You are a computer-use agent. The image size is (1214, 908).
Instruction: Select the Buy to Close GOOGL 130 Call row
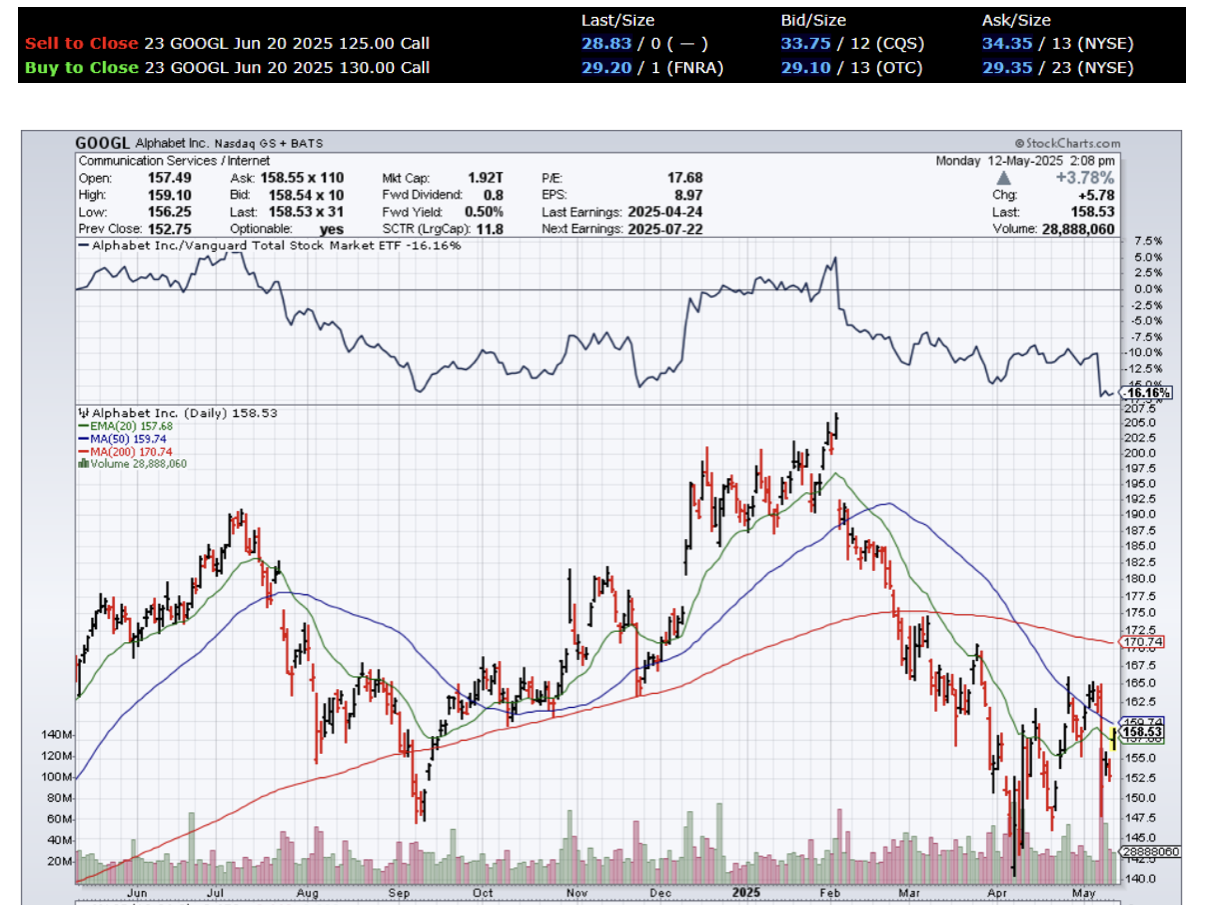coord(227,67)
